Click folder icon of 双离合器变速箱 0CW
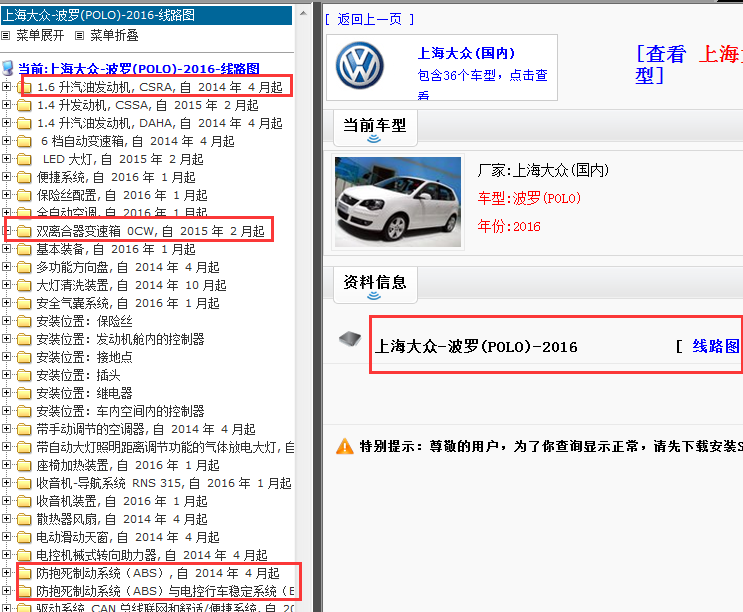Viewport: 743px width, 612px height. click(x=24, y=231)
